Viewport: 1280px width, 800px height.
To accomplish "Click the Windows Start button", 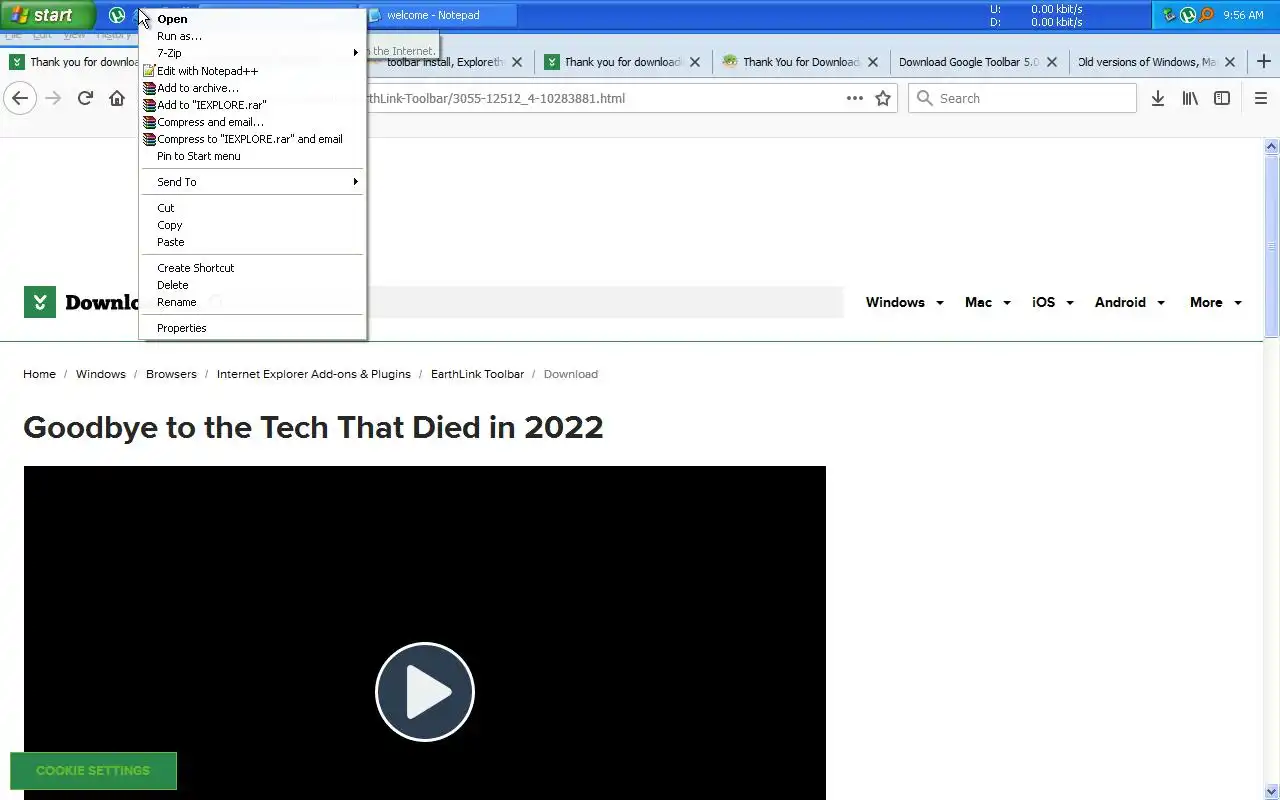I will tap(47, 15).
